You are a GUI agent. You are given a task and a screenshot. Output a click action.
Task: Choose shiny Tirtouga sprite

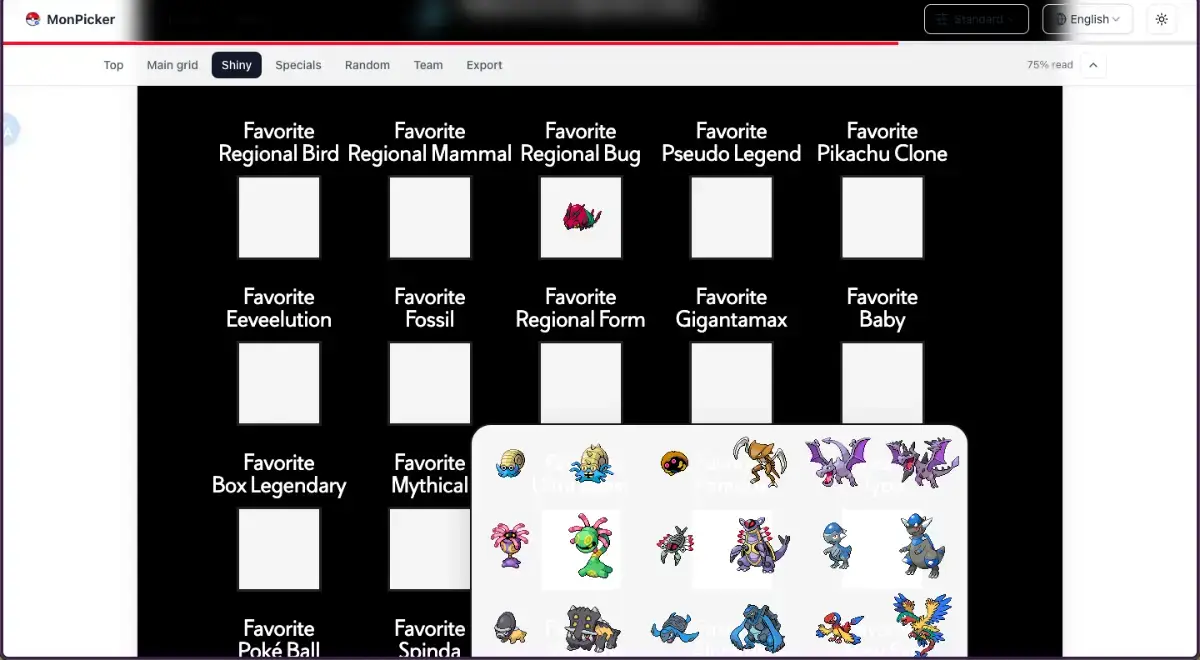[674, 628]
